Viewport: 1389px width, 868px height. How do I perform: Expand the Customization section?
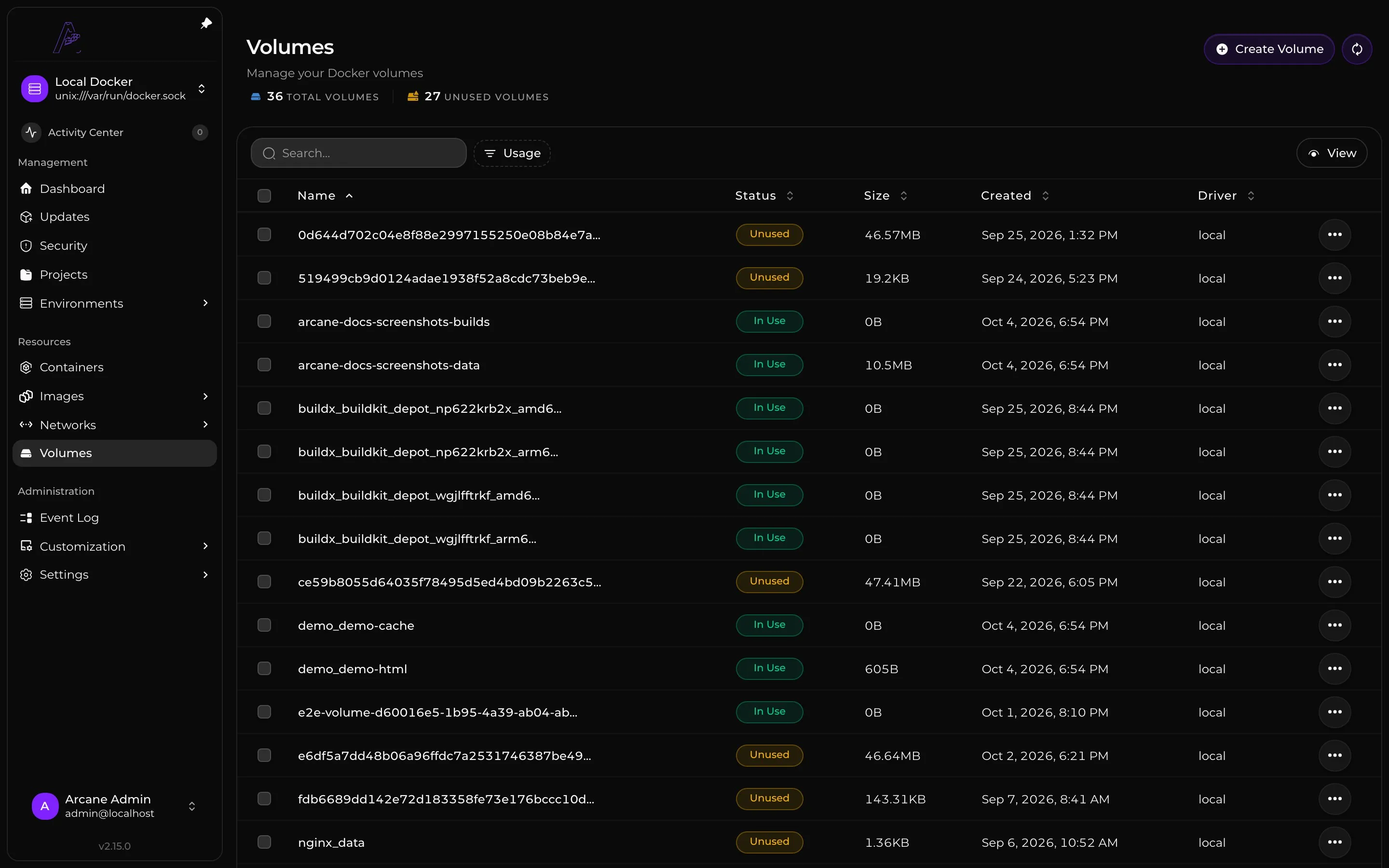coord(205,546)
